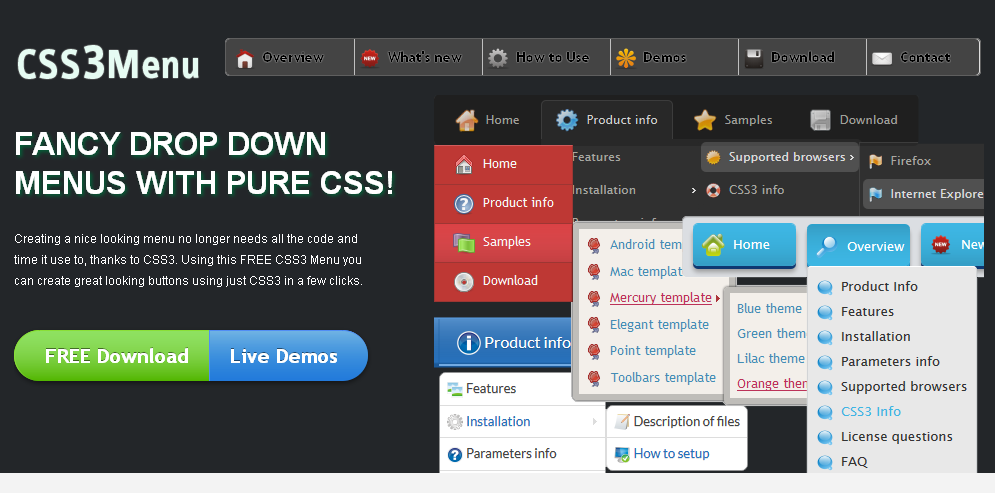Click the blue Product info accordion bar
The width and height of the screenshot is (995, 493).
[503, 343]
